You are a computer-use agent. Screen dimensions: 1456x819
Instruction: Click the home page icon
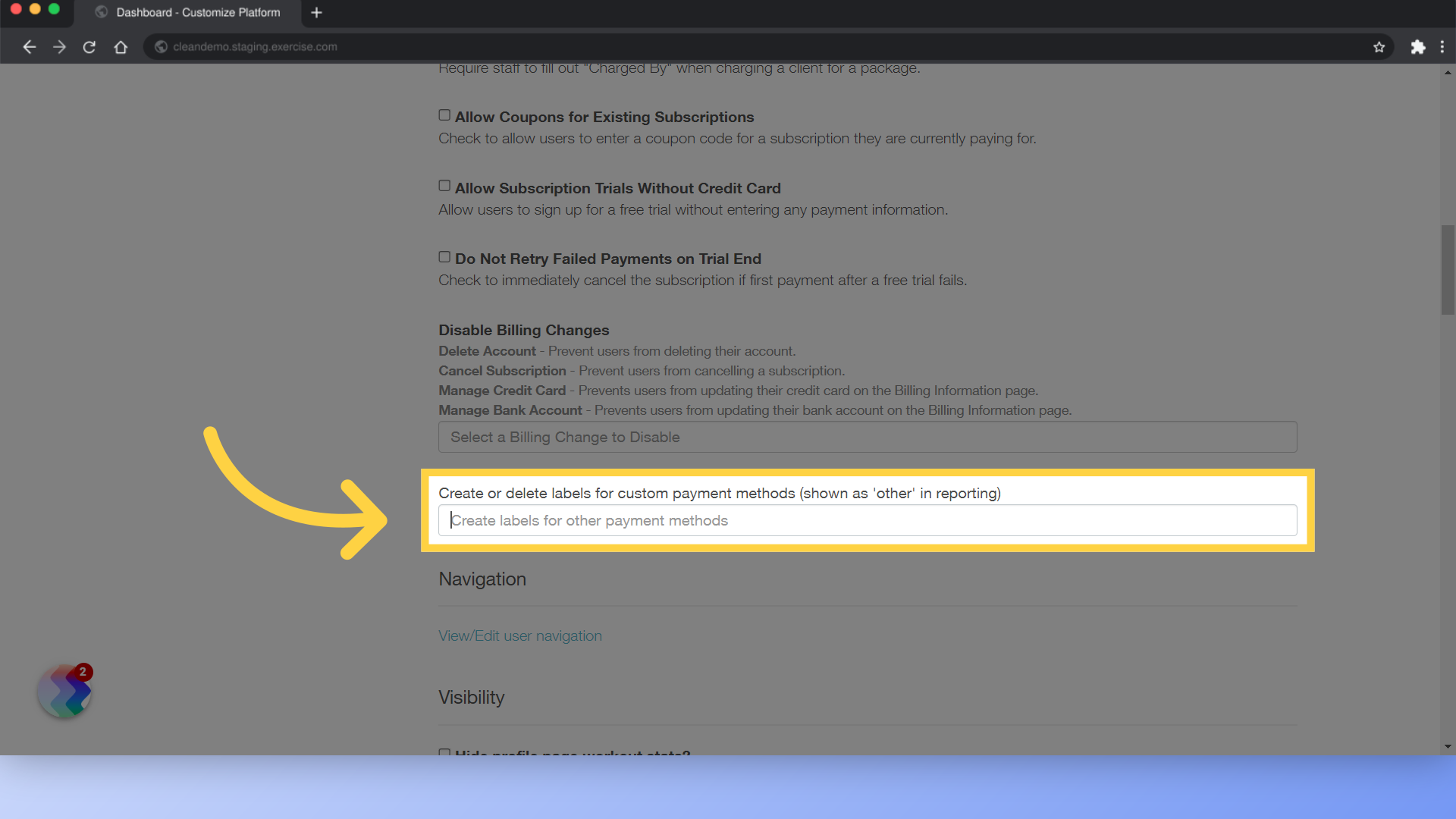coord(119,46)
